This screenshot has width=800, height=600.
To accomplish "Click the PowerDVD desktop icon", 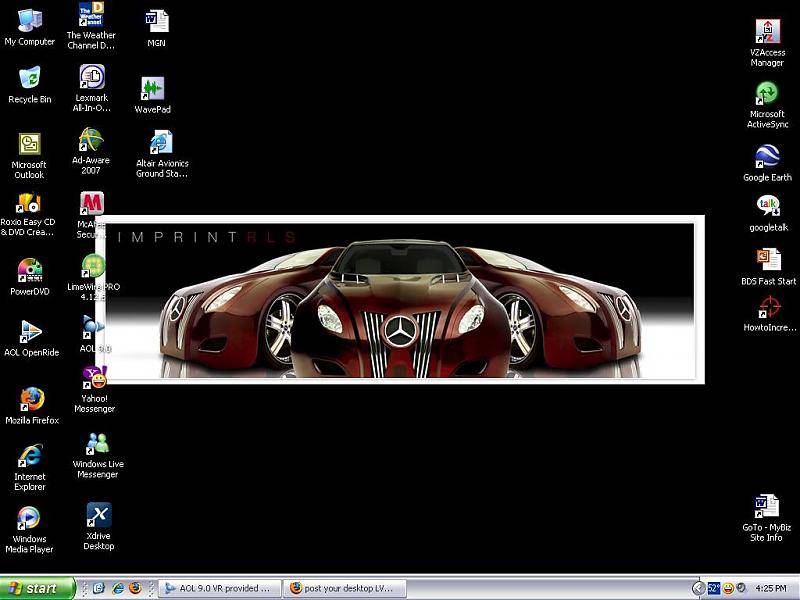I will (30, 276).
